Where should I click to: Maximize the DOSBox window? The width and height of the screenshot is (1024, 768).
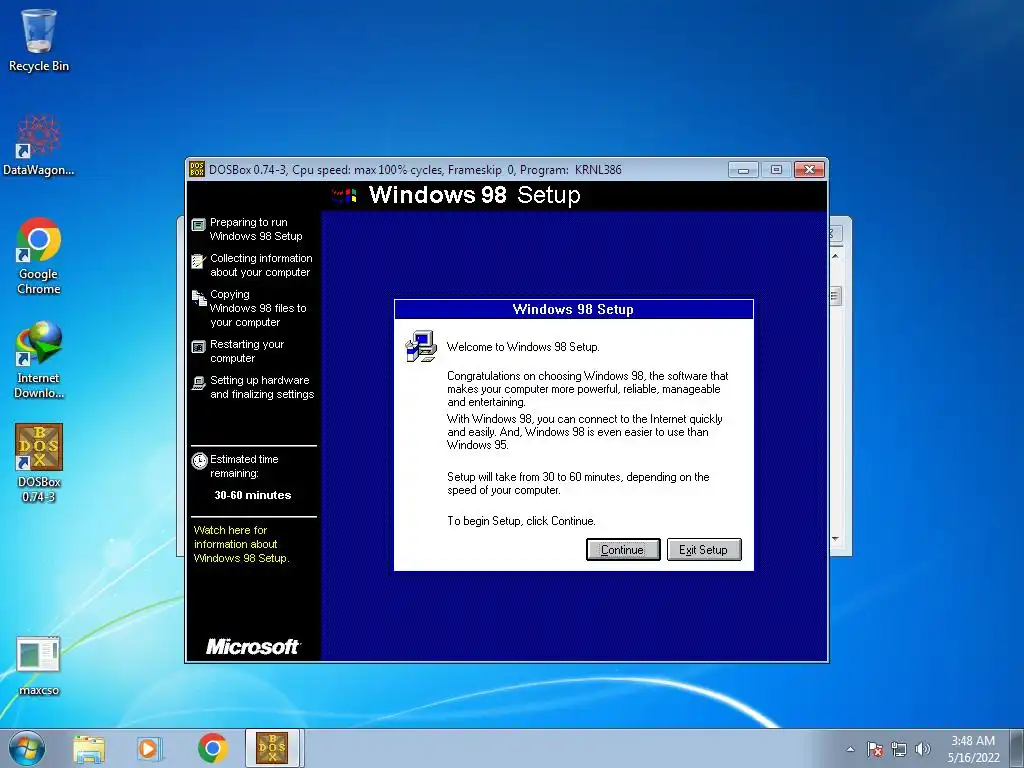point(776,170)
